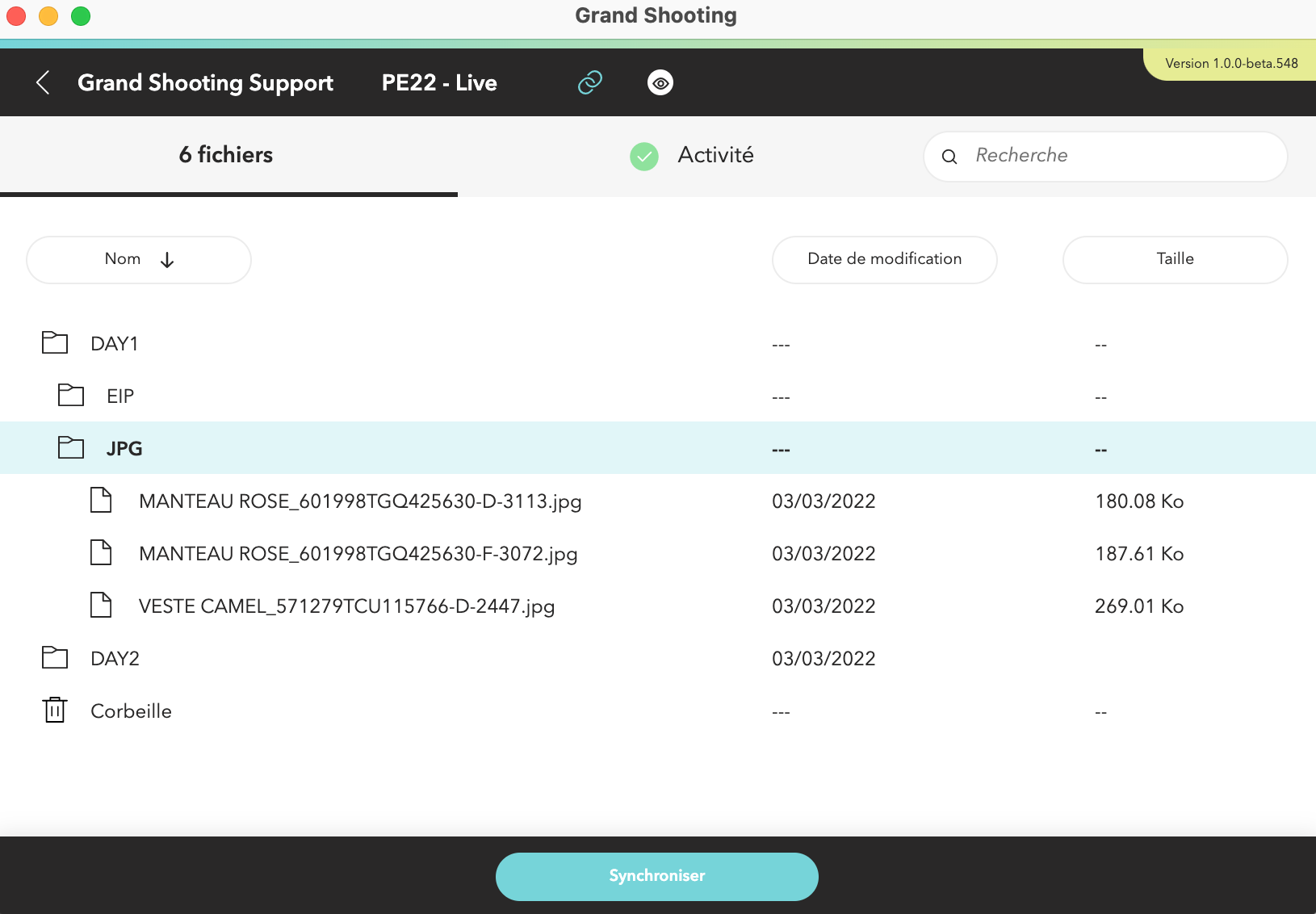Open the Corbeille trash icon
1316x914 pixels.
[x=54, y=711]
